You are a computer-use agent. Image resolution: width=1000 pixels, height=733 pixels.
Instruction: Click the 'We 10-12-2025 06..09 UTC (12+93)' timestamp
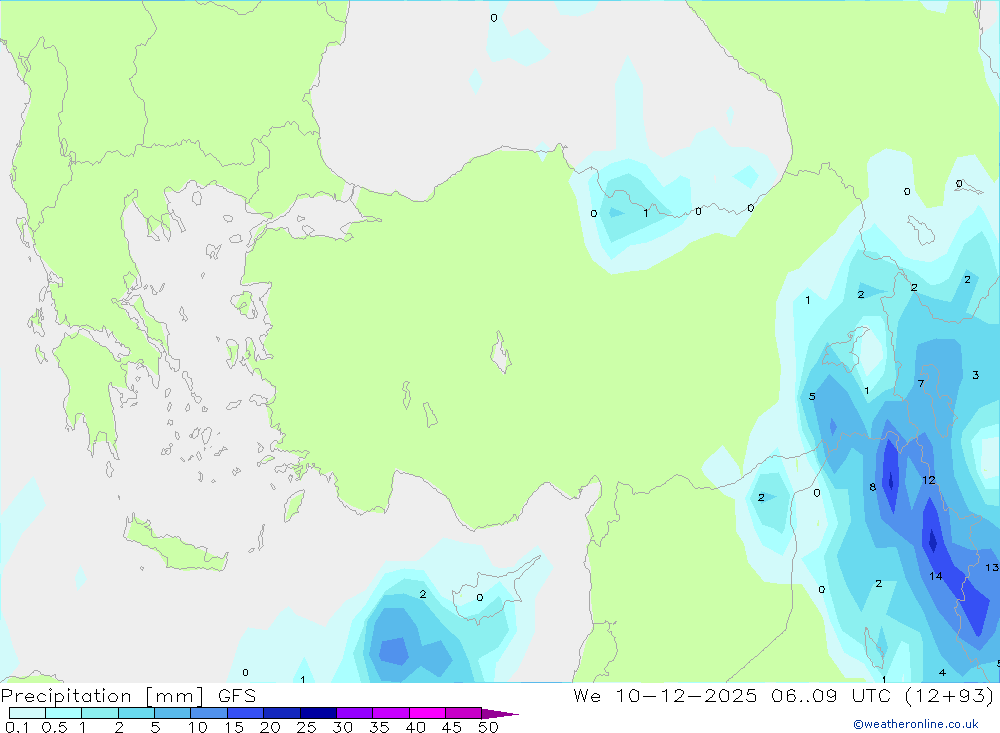[x=783, y=696]
